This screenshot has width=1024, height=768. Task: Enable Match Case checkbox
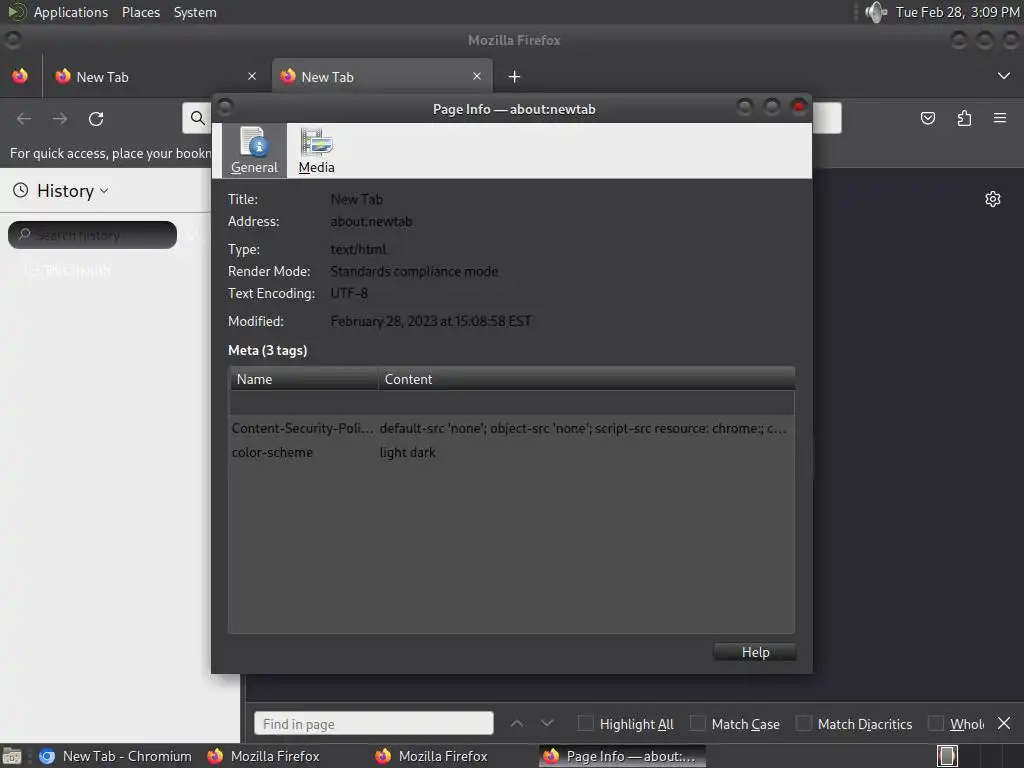click(x=697, y=724)
